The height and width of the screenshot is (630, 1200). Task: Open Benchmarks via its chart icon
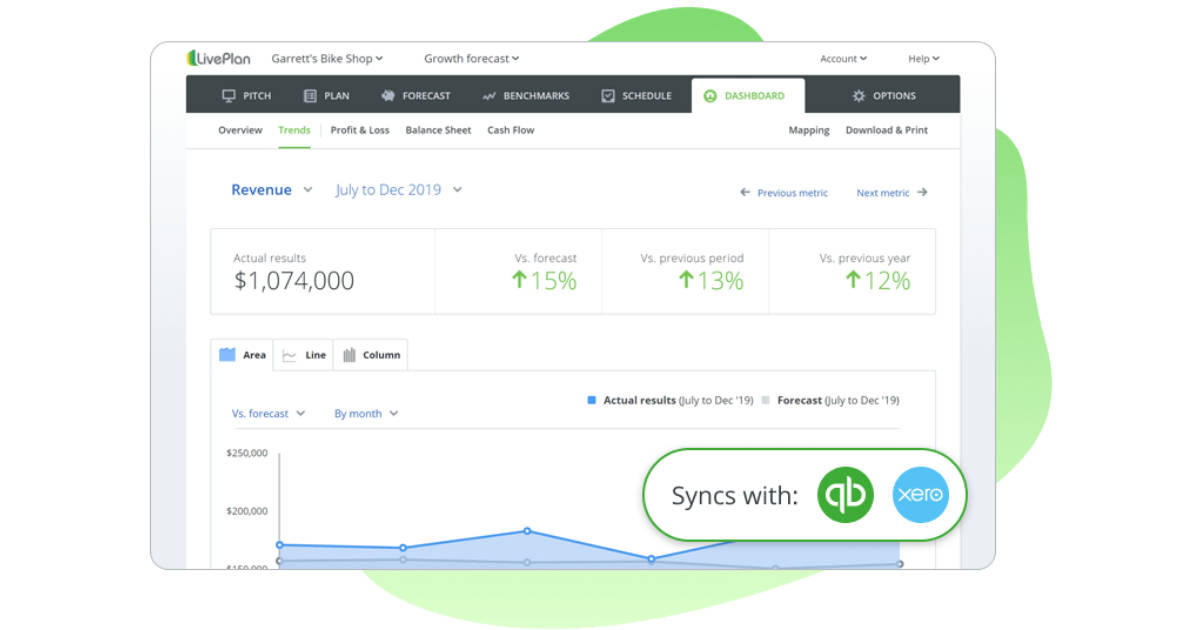(489, 95)
